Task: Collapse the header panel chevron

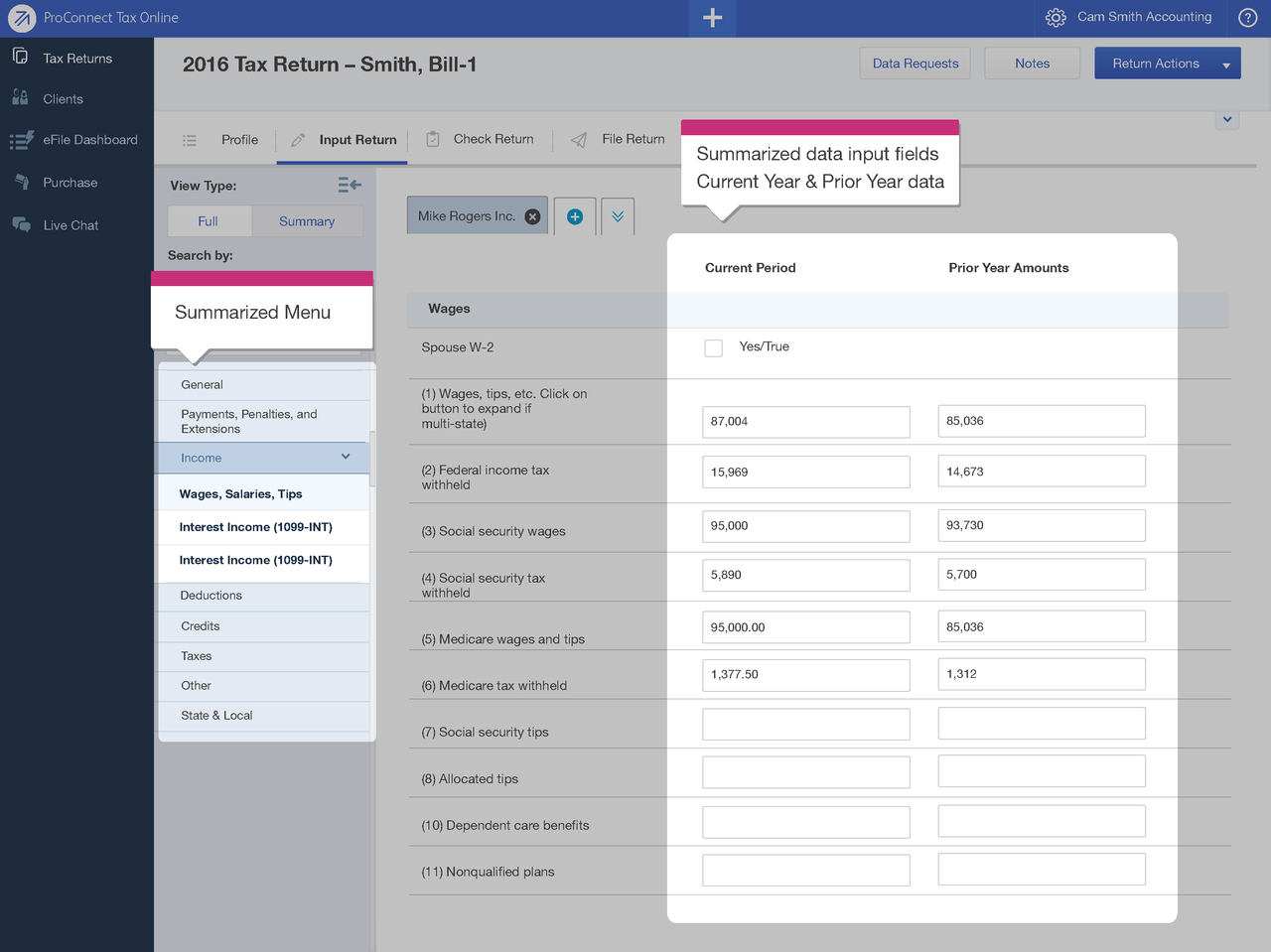Action: [1227, 119]
